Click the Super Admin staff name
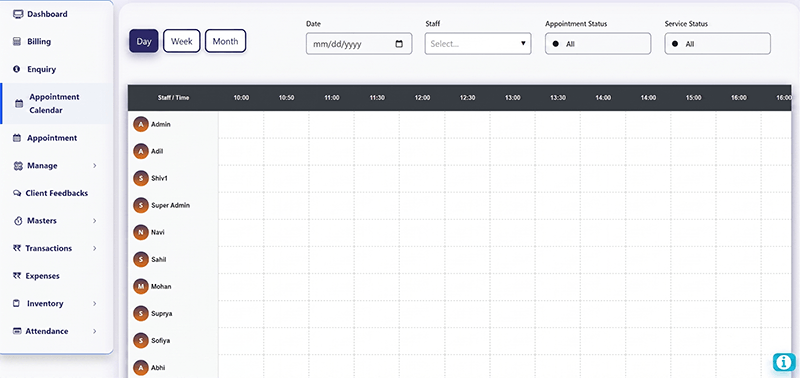 (170, 205)
